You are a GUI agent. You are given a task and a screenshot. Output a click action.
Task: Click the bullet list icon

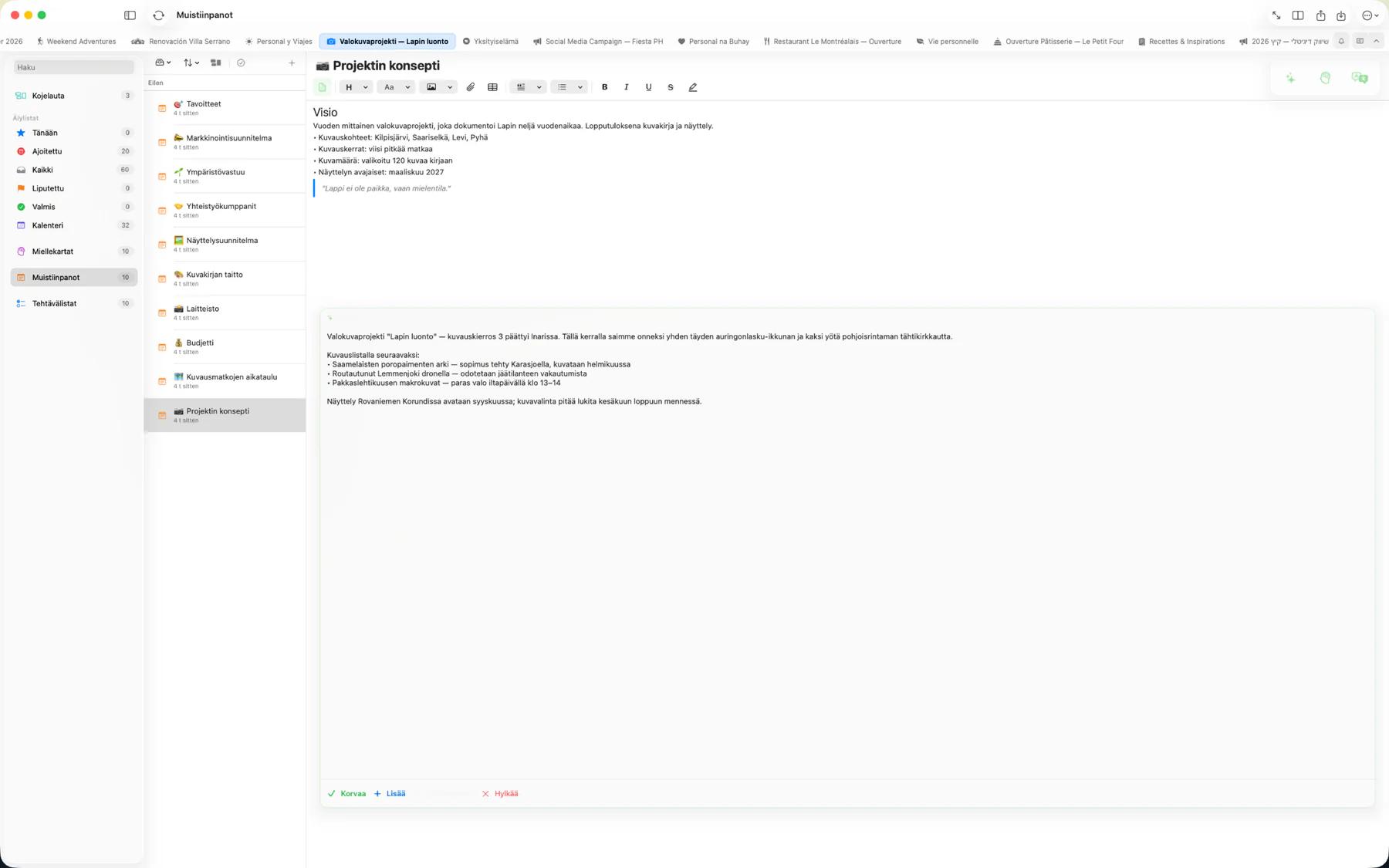tap(562, 87)
